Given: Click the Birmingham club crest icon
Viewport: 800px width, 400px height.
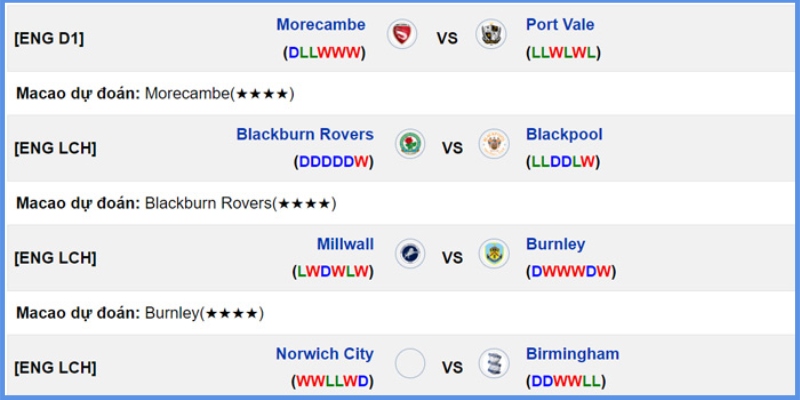Looking at the screenshot, I should (494, 363).
